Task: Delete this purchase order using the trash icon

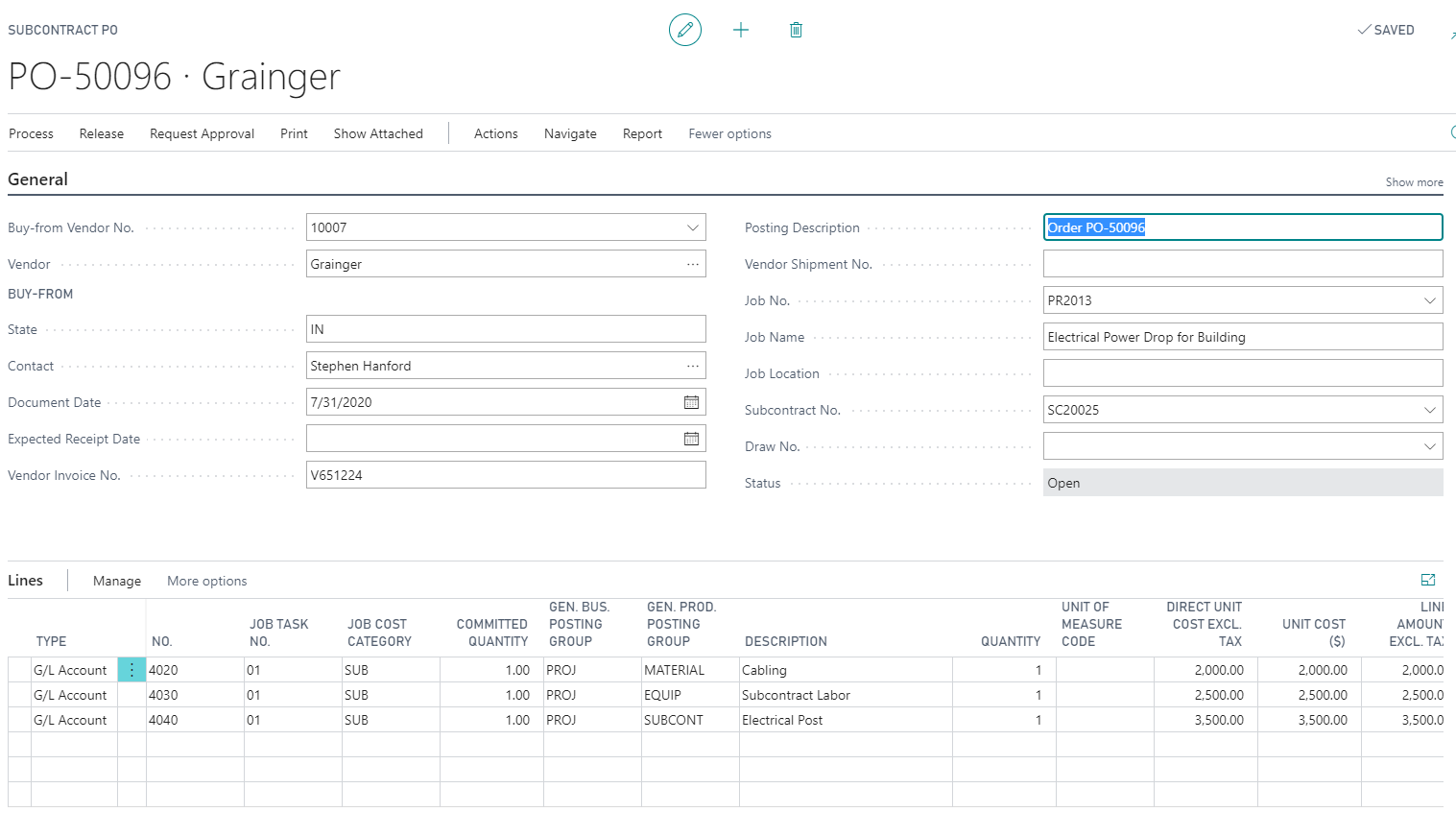Action: [796, 30]
